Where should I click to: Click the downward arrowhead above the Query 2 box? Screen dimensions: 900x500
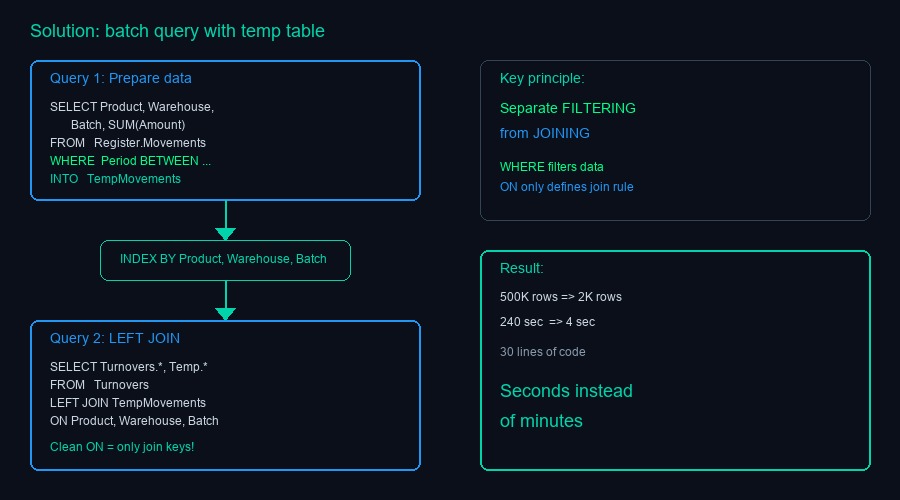coord(225,314)
